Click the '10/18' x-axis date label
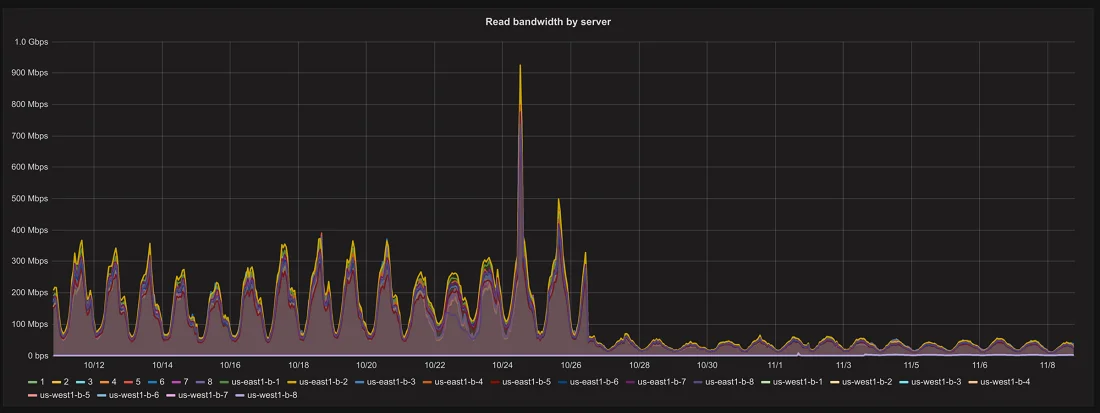 coord(298,365)
